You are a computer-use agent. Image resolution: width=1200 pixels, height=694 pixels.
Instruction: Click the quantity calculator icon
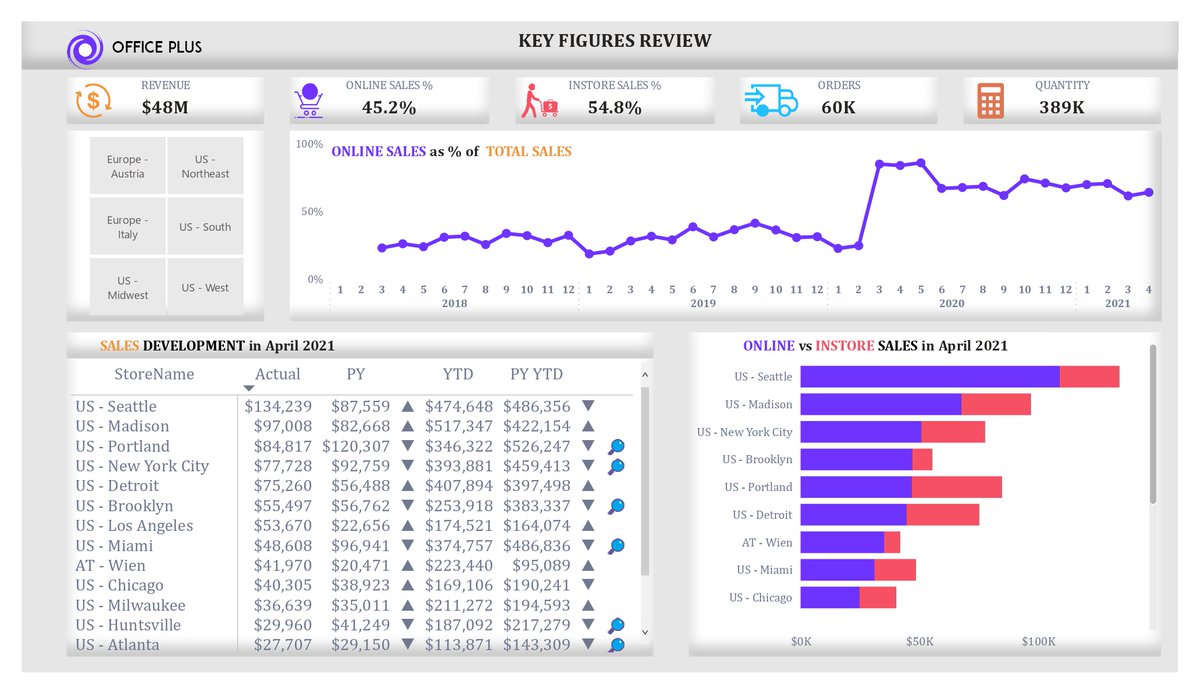(990, 101)
